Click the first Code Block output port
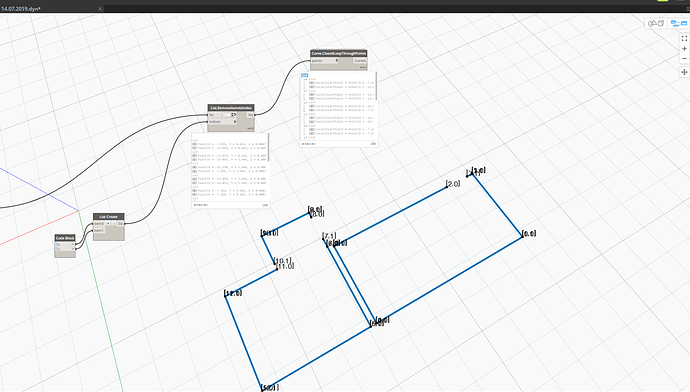This screenshot has height=392, width=690. coord(73,245)
